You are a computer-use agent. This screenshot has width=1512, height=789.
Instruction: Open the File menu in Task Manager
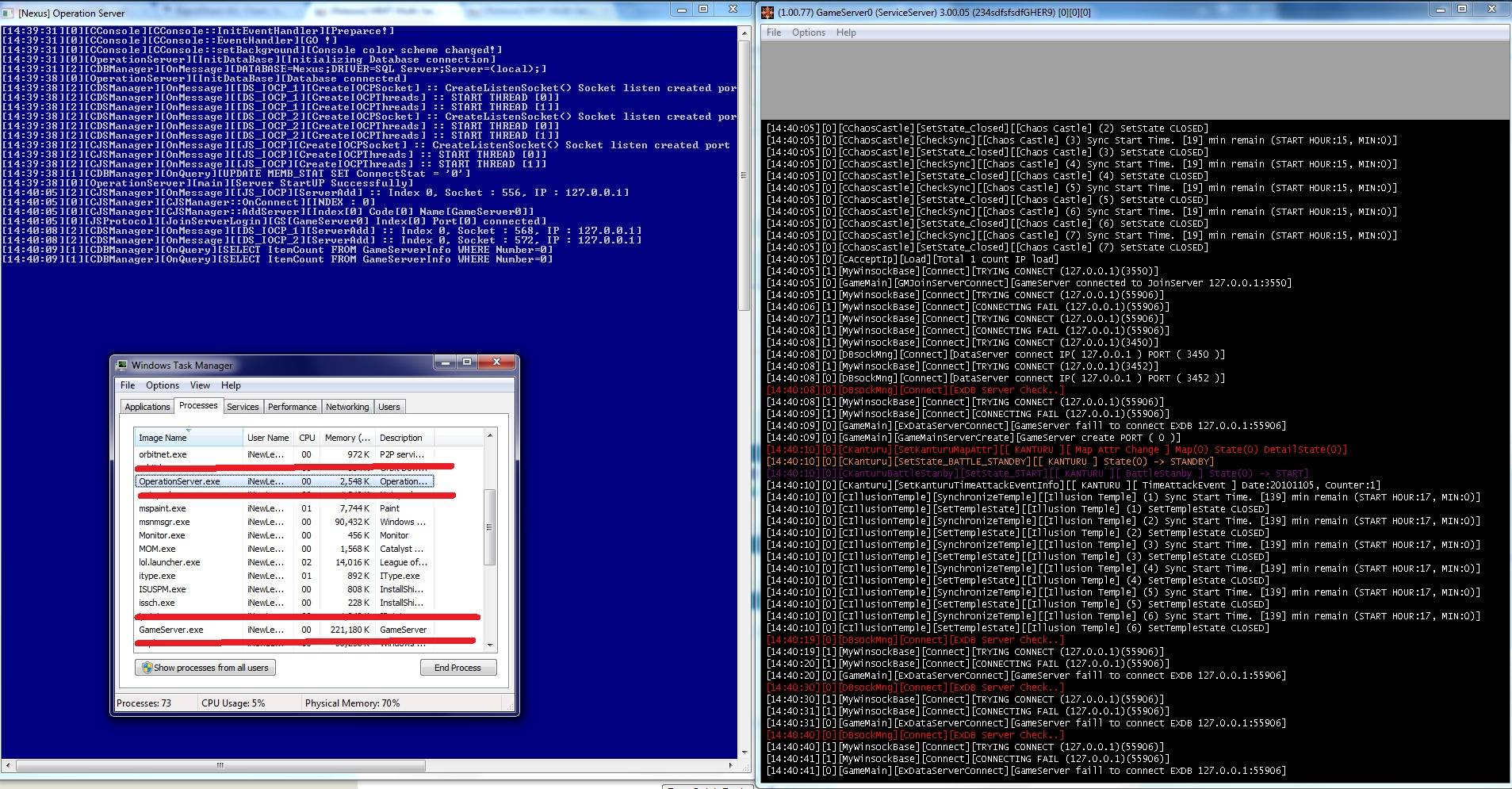[x=128, y=385]
